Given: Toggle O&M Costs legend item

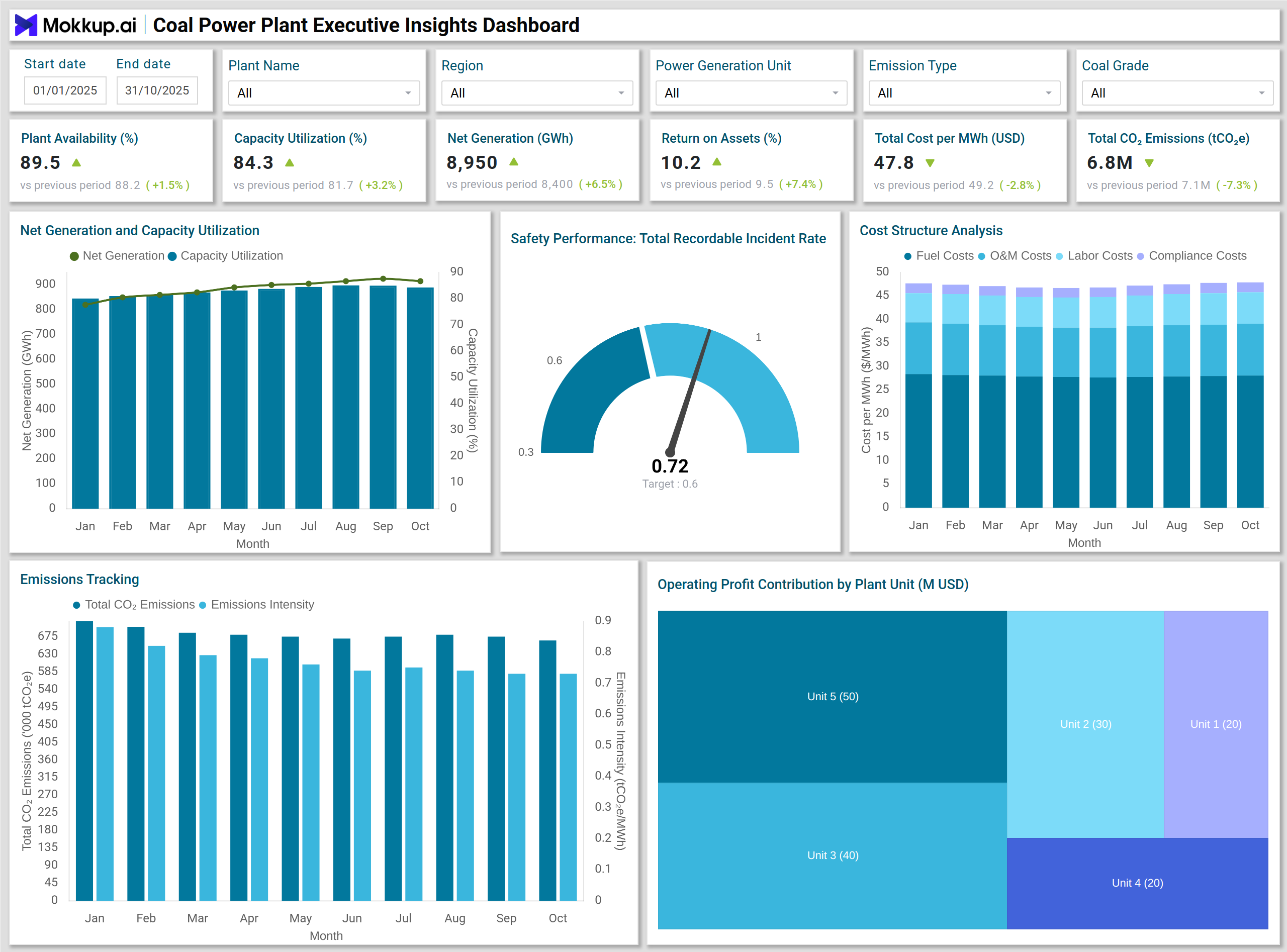Looking at the screenshot, I should pos(1015,256).
